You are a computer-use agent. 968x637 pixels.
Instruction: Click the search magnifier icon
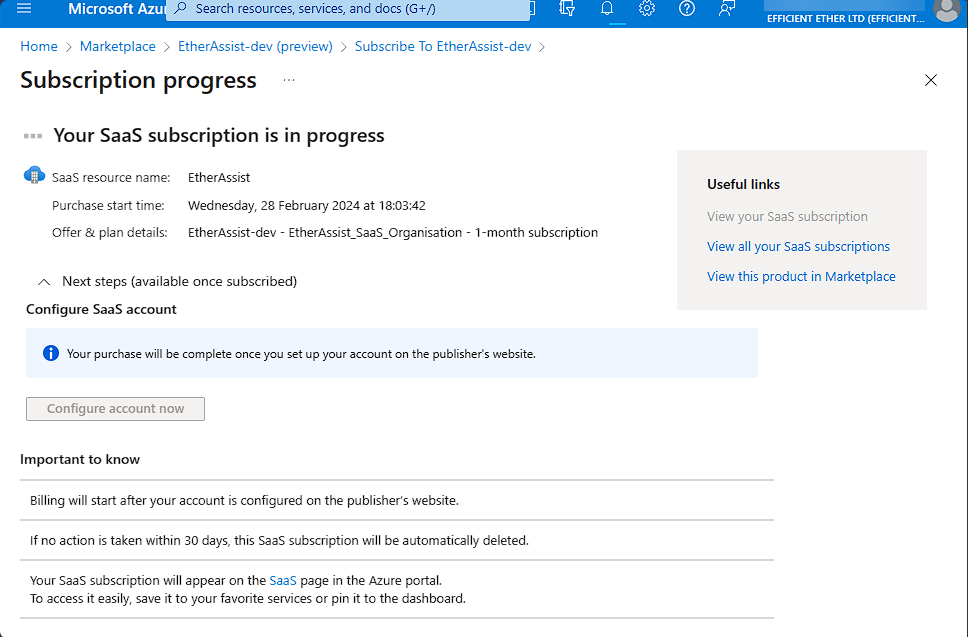click(x=180, y=9)
